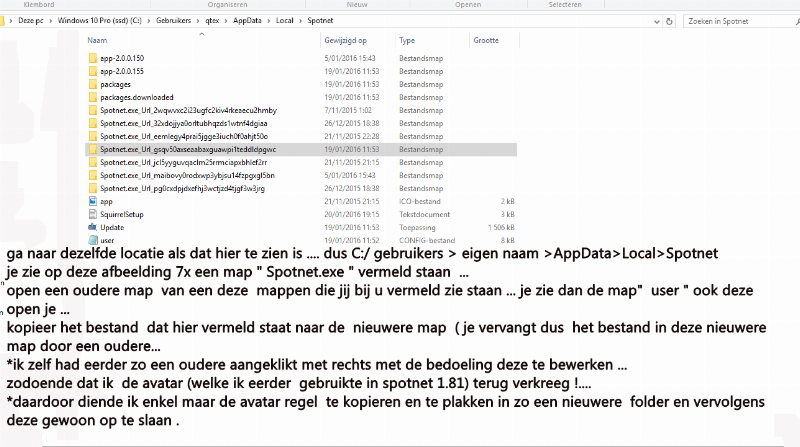The image size is (800, 447).
Task: Select folder icon of Spotnet.exe_Url_gsqv50axseaabaxguawpi1teddldpgwc
Action: click(93, 150)
